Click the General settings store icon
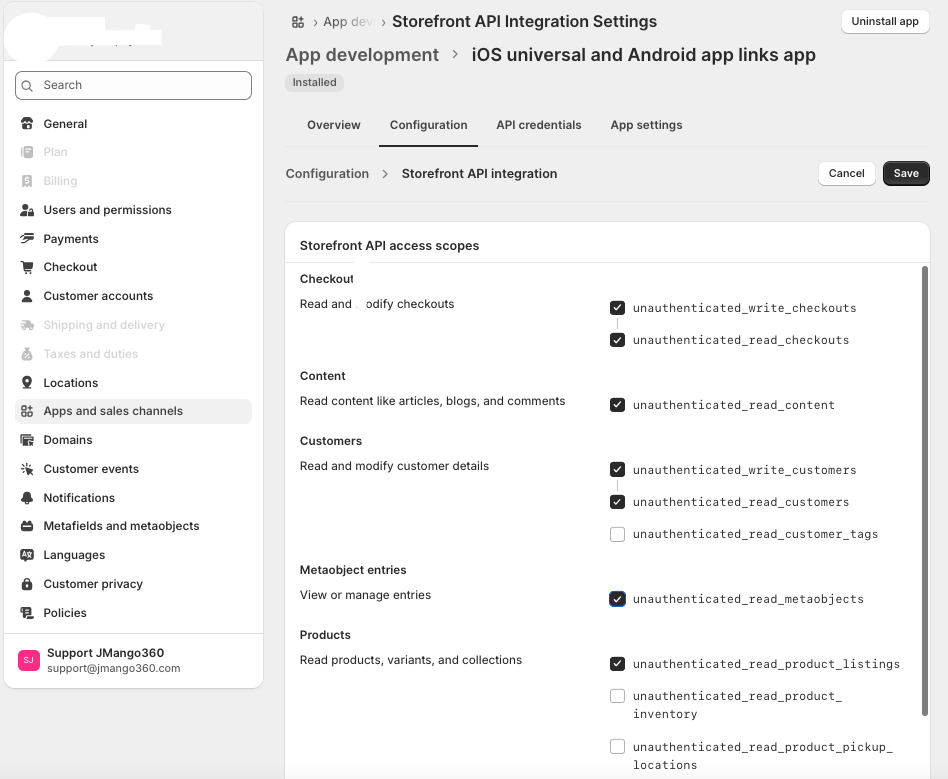This screenshot has height=779, width=948. coord(26,124)
